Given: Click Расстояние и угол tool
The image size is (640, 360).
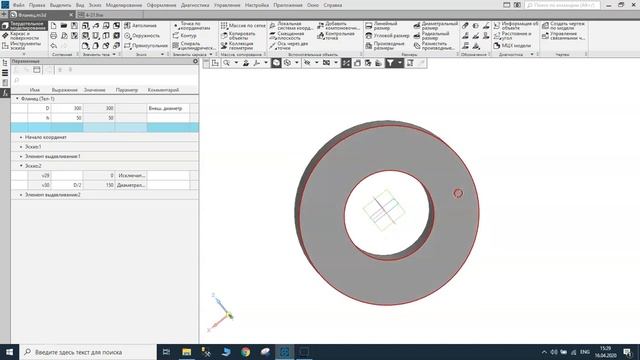Looking at the screenshot, I should [x=513, y=36].
